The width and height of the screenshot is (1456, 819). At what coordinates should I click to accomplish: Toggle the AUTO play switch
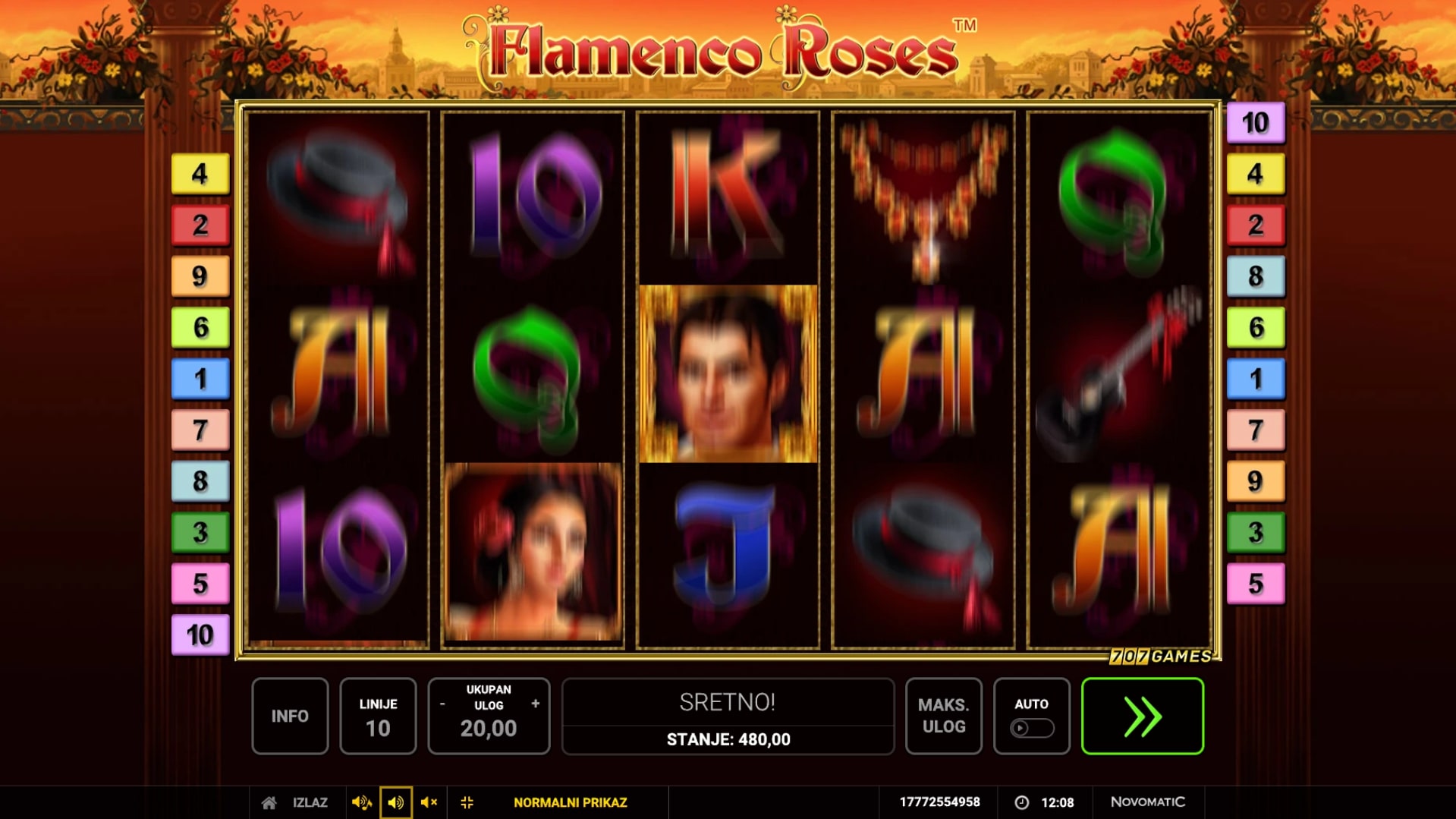coord(1031,728)
